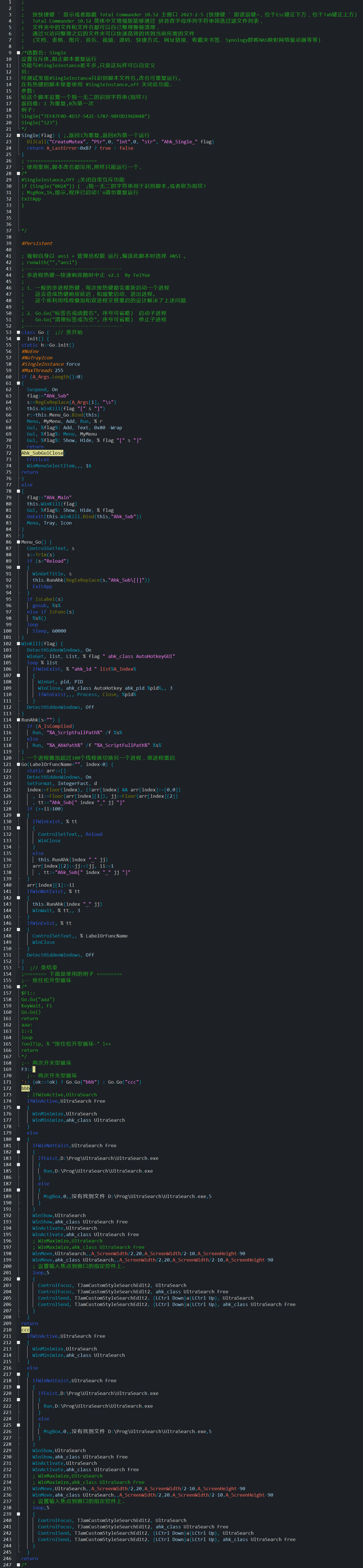363x1568 pixels.
Task: Click the 'flag:="Ahk_Main"' line
Action: [49, 497]
